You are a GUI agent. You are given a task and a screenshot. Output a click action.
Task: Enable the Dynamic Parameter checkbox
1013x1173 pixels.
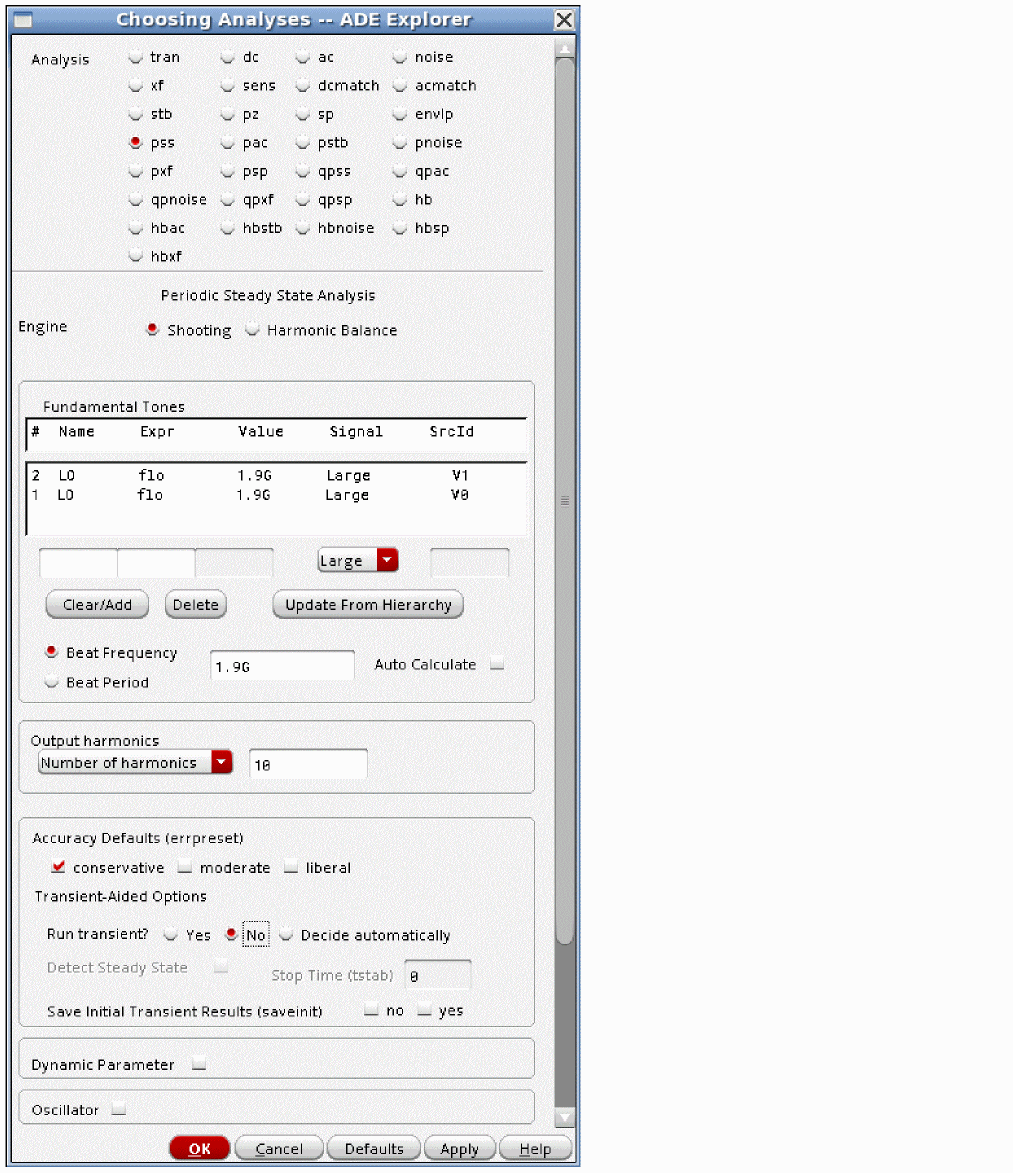pyautogui.click(x=198, y=1063)
